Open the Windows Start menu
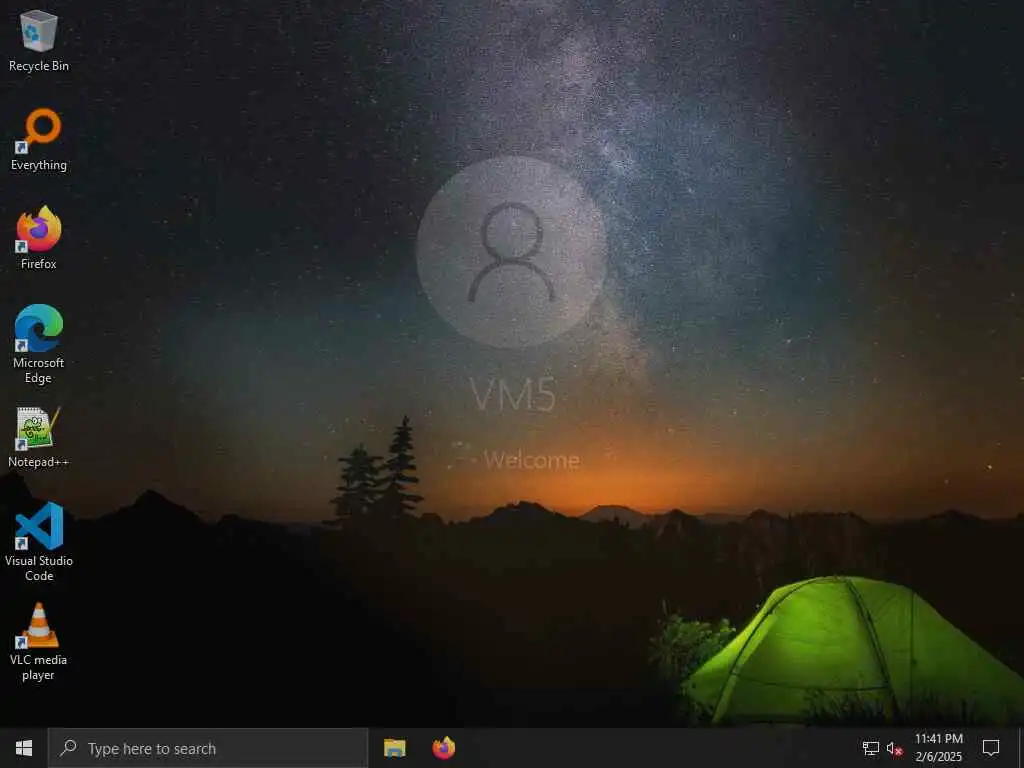Viewport: 1024px width, 768px height. coord(24,748)
